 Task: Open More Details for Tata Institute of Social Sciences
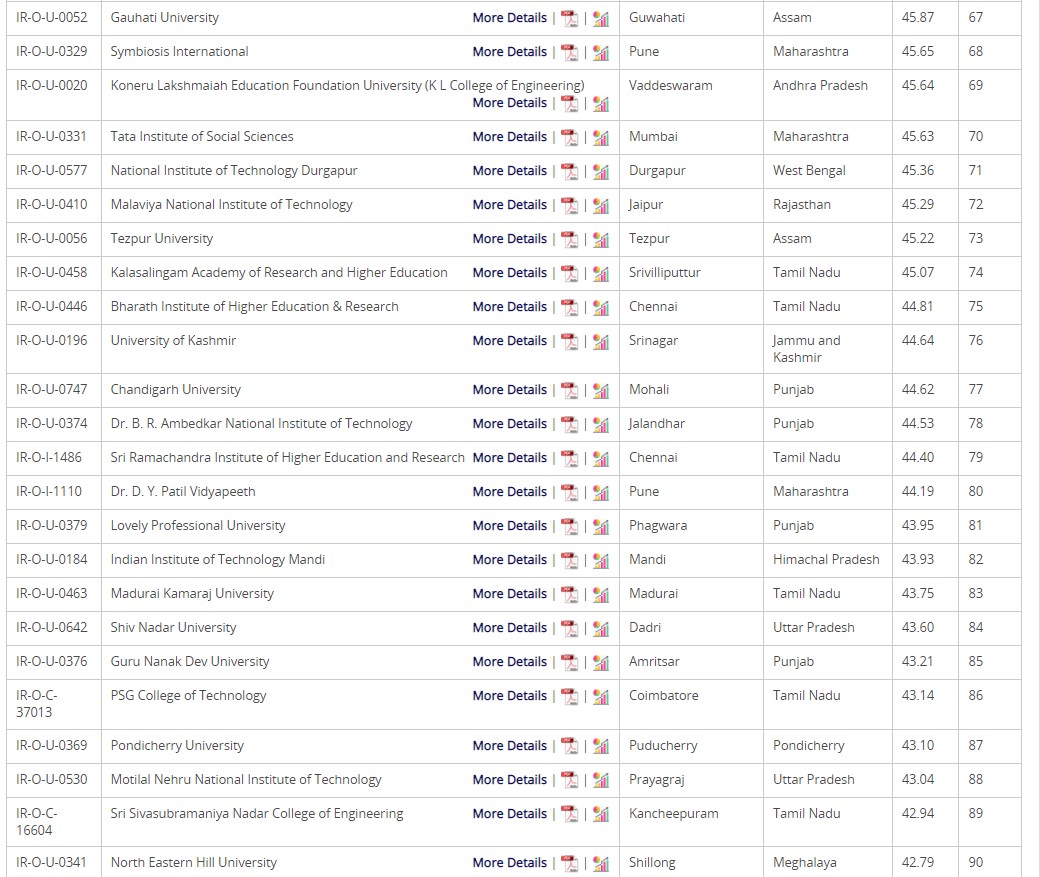509,137
